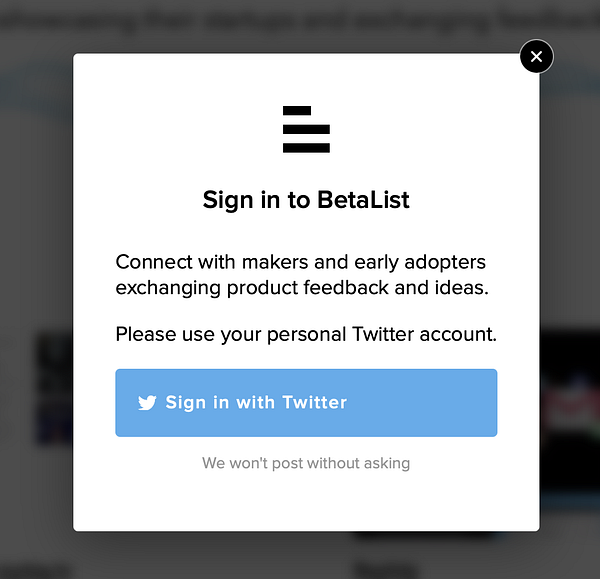Click the word "Twitter" in the sign-in button
The width and height of the screenshot is (600, 579).
coord(314,403)
